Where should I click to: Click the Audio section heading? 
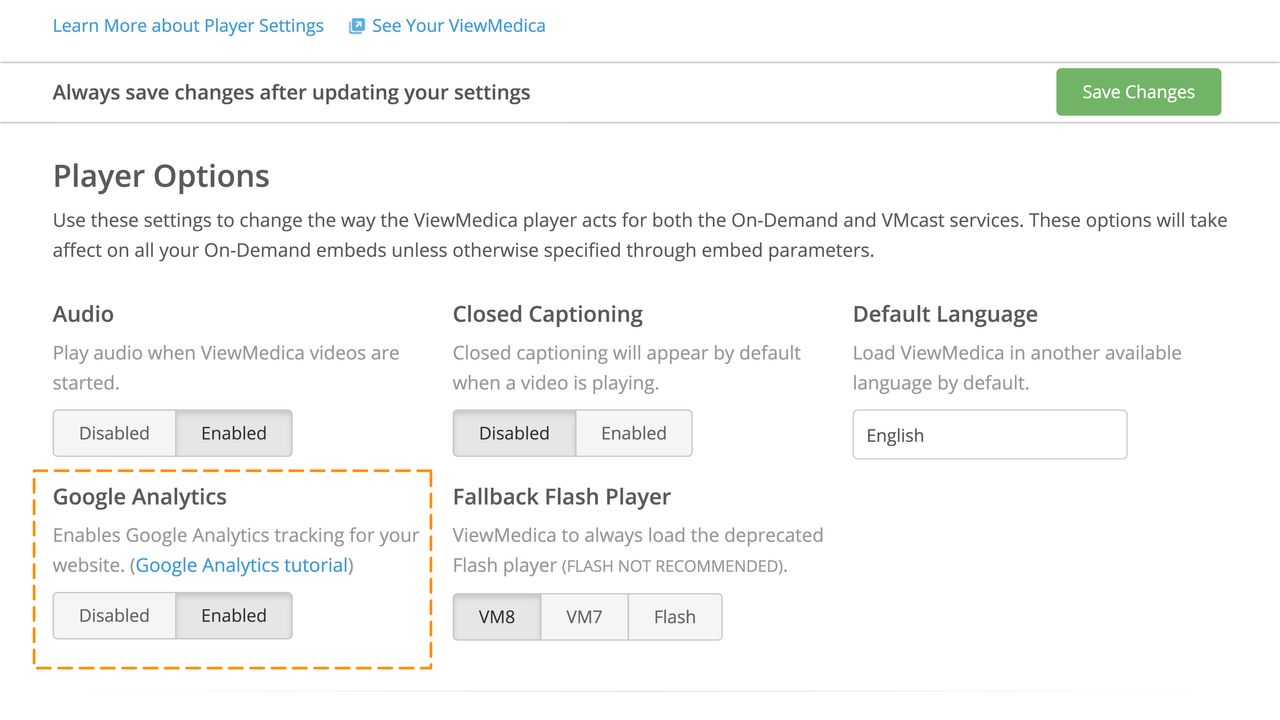(83, 314)
